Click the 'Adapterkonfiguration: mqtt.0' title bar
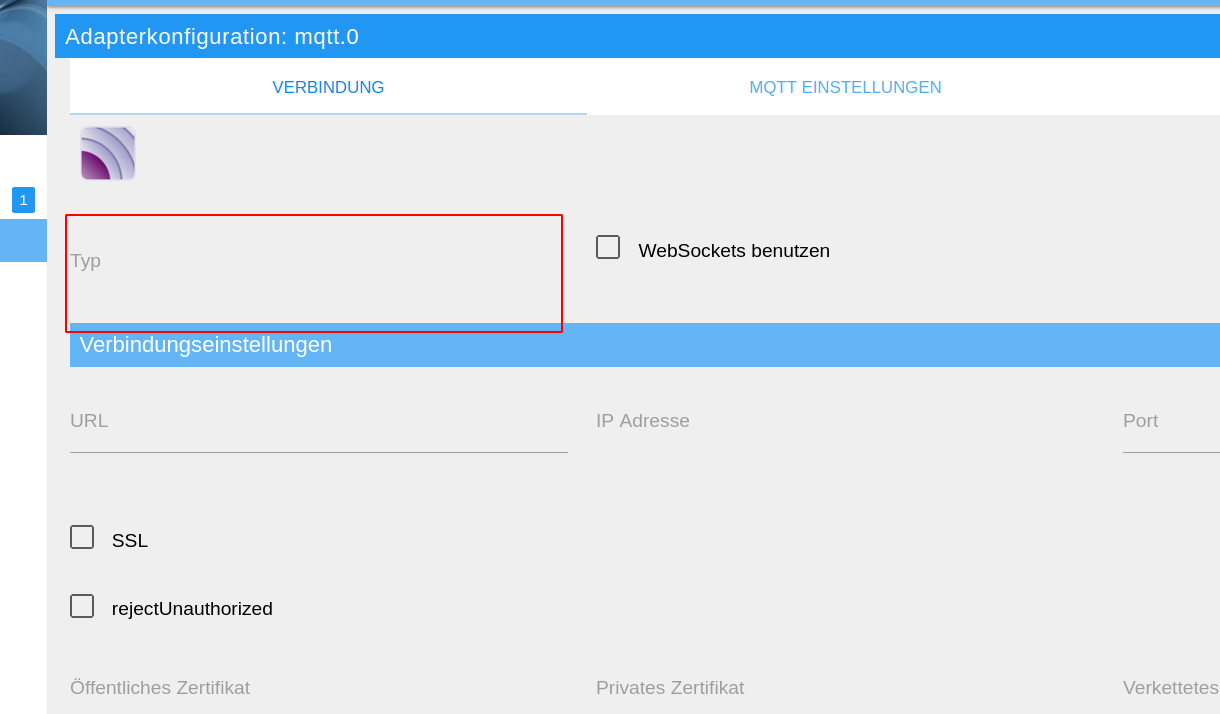This screenshot has height=714, width=1220. click(x=637, y=36)
